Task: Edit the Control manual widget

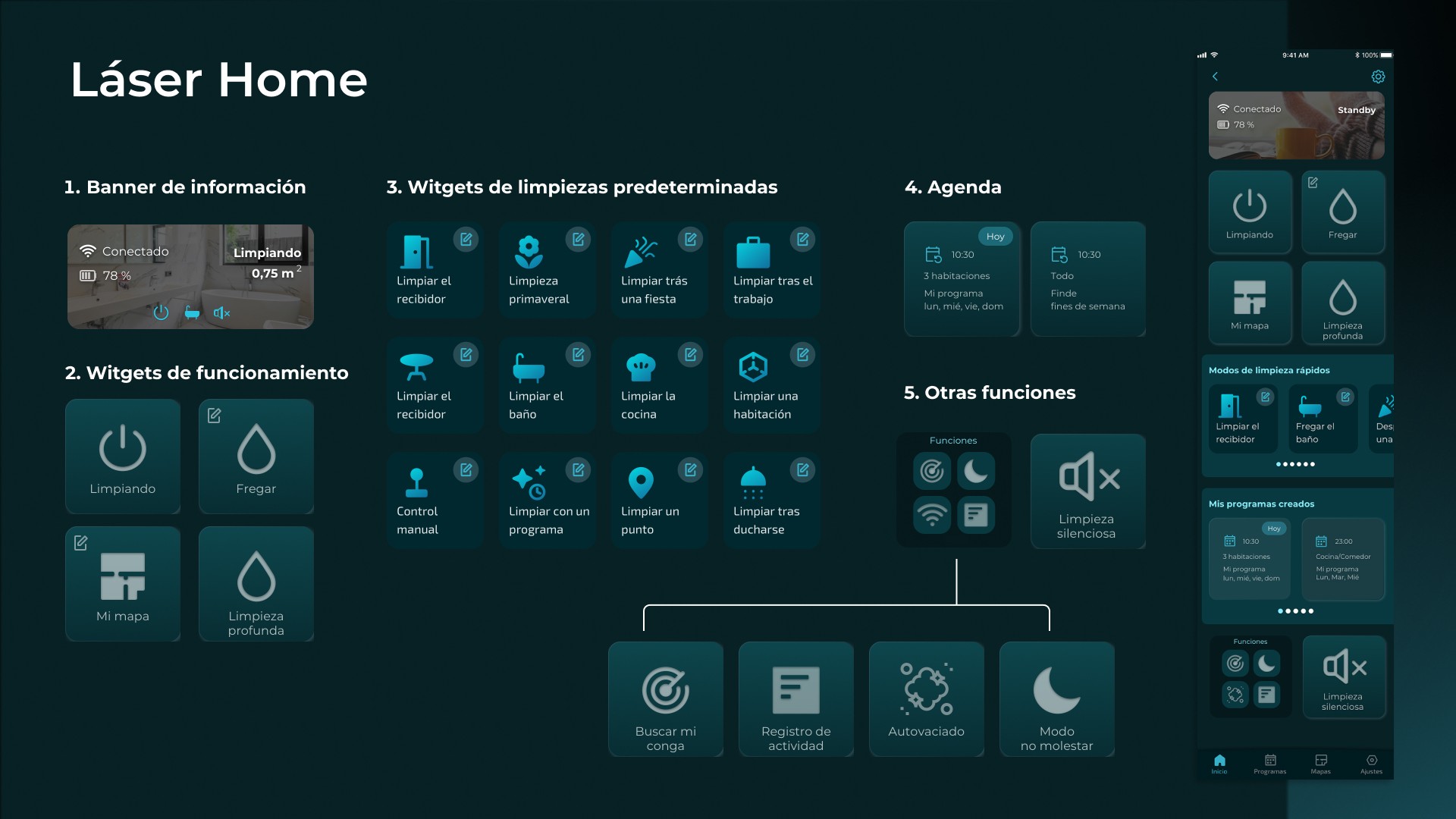Action: [466, 470]
